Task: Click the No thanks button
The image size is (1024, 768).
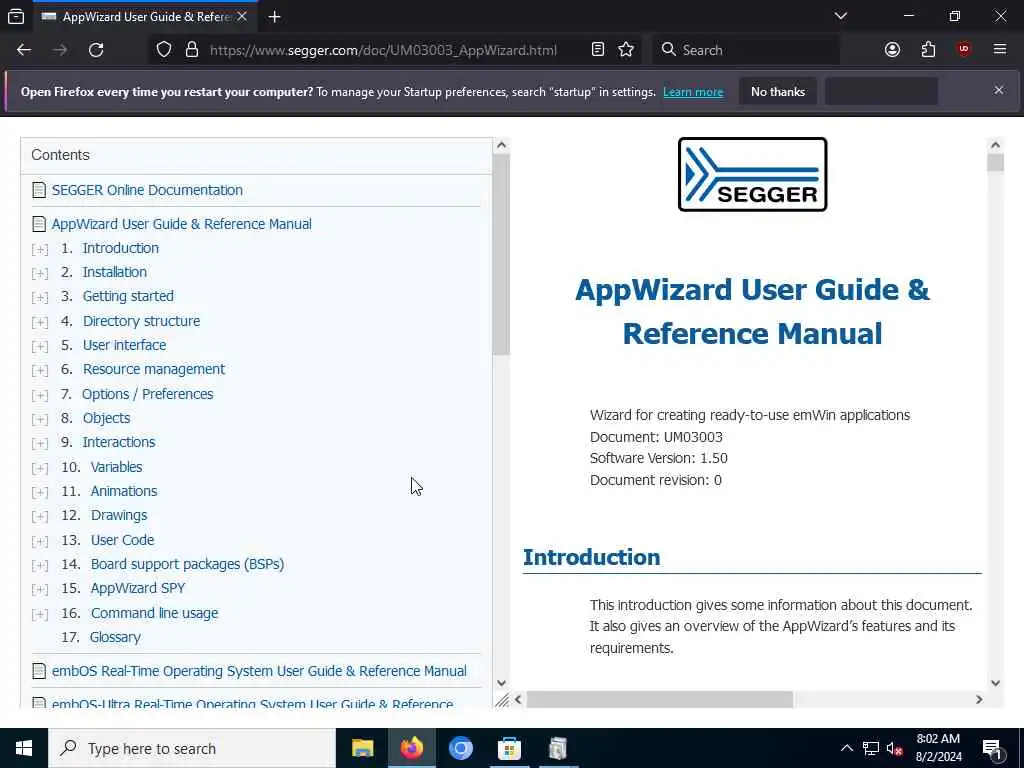Action: coord(778,91)
